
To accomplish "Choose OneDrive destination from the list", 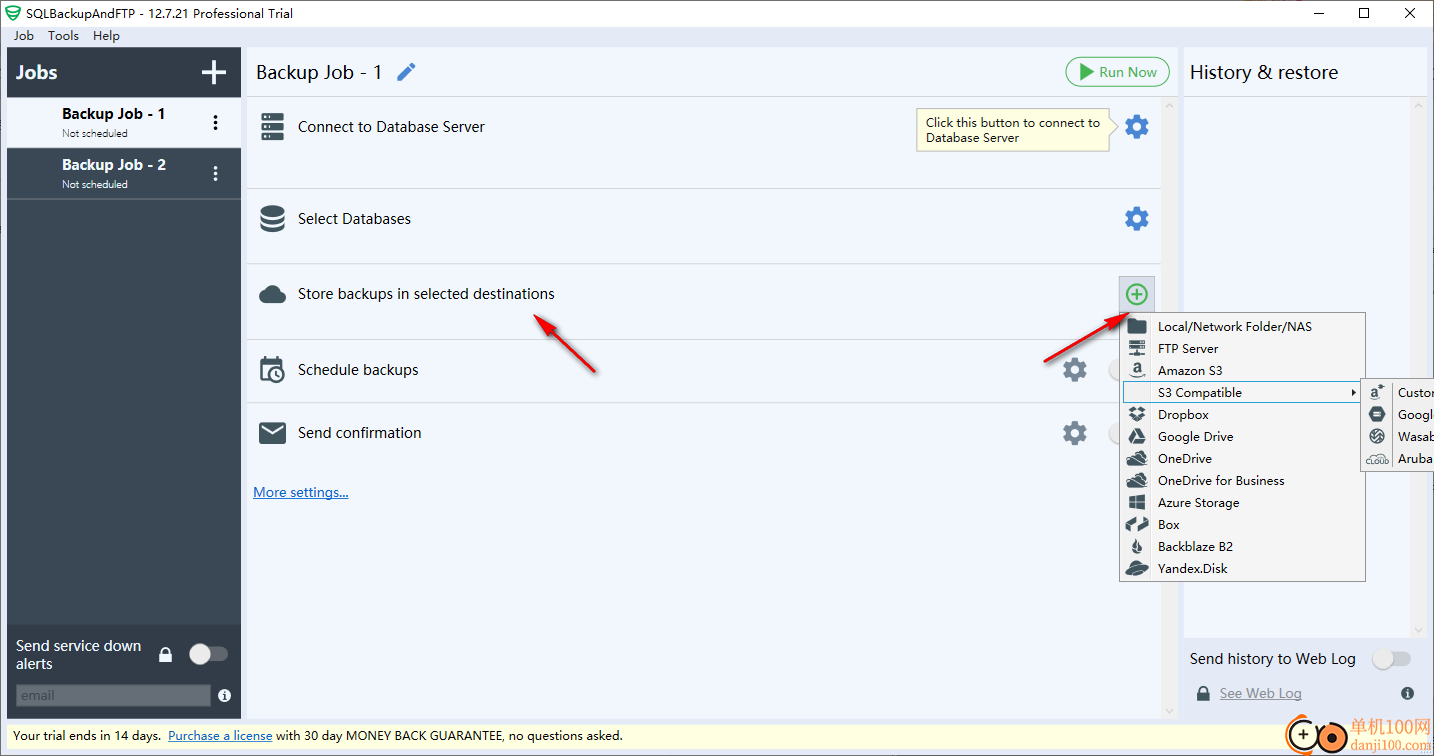I will [x=1243, y=459].
